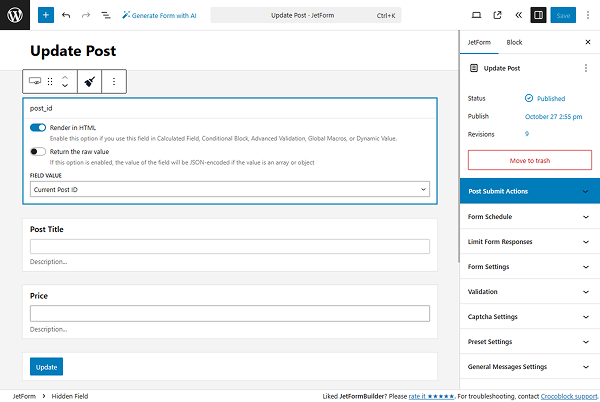Expand the Preset Settings panel
The image size is (600, 402).
[x=530, y=342]
